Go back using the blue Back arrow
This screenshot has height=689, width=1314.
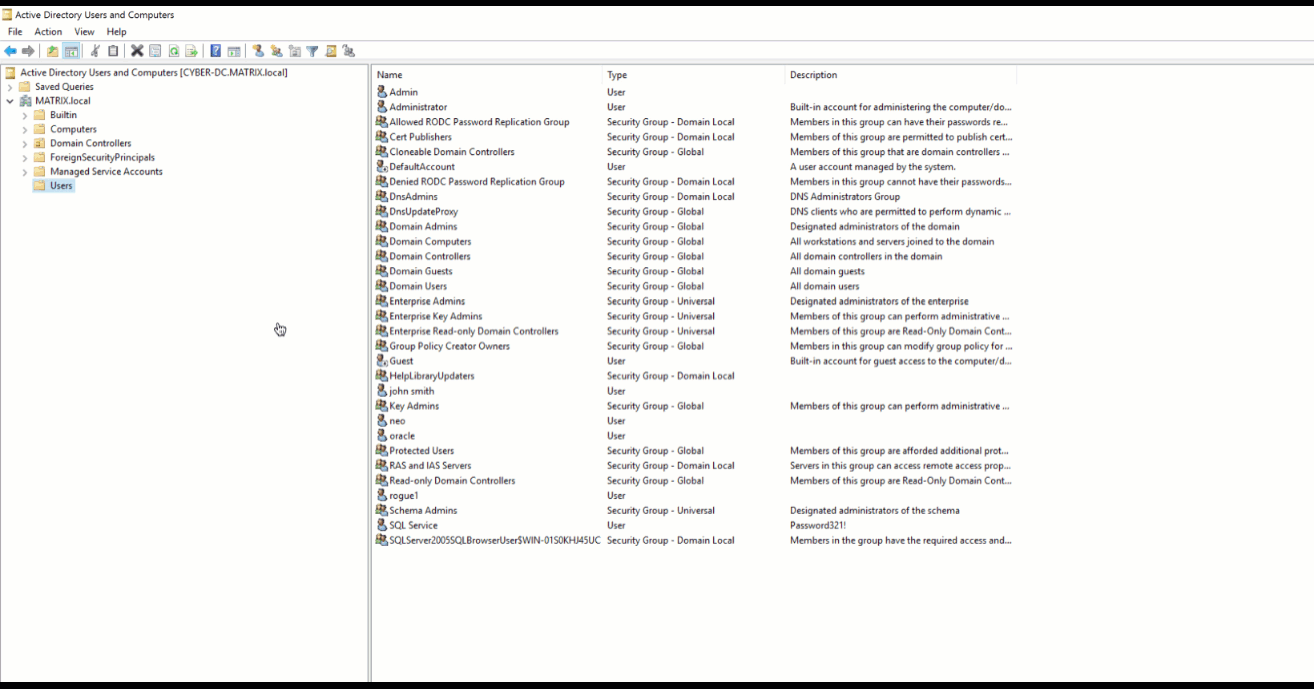click(10, 51)
